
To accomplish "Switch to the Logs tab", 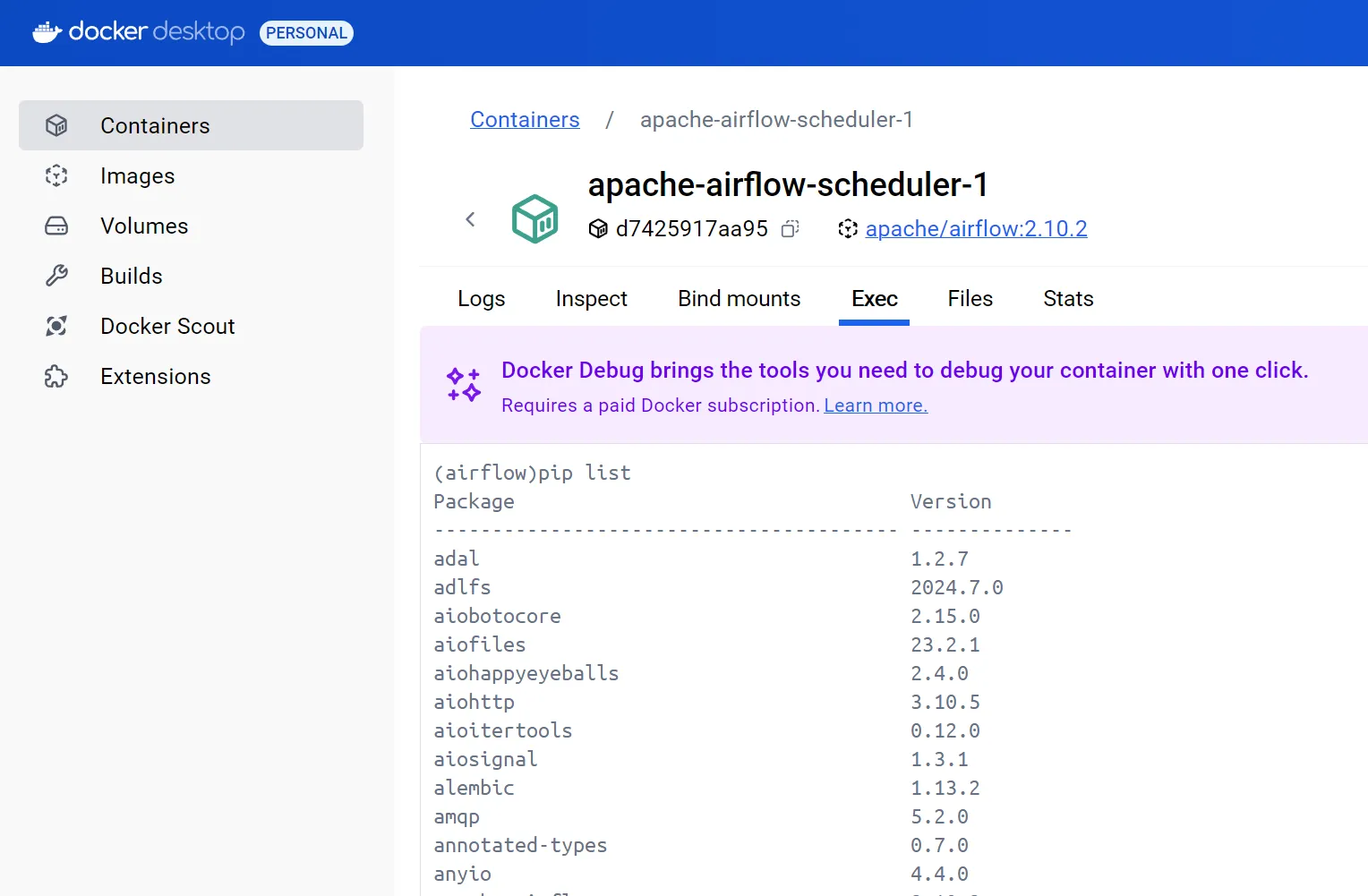I will (481, 299).
